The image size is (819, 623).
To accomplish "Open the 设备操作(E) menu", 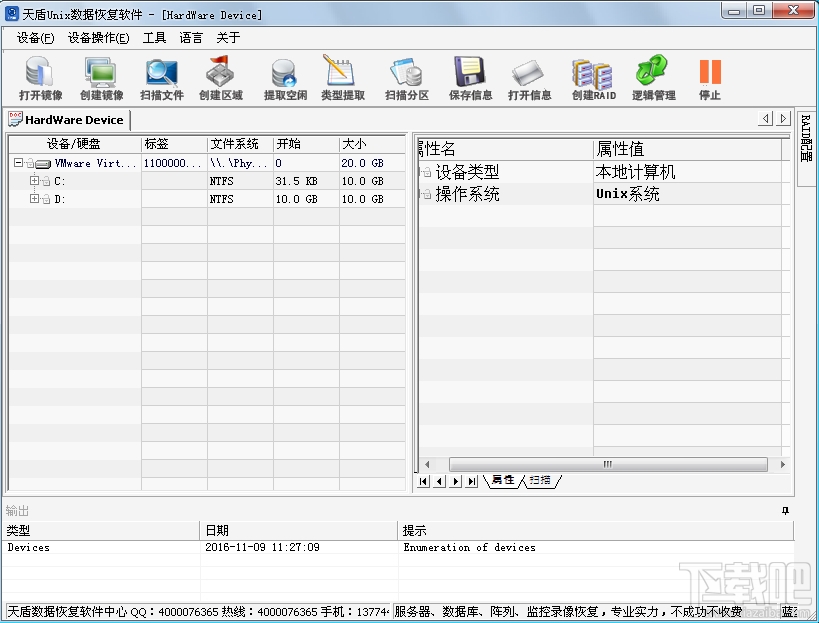I will click(x=99, y=38).
